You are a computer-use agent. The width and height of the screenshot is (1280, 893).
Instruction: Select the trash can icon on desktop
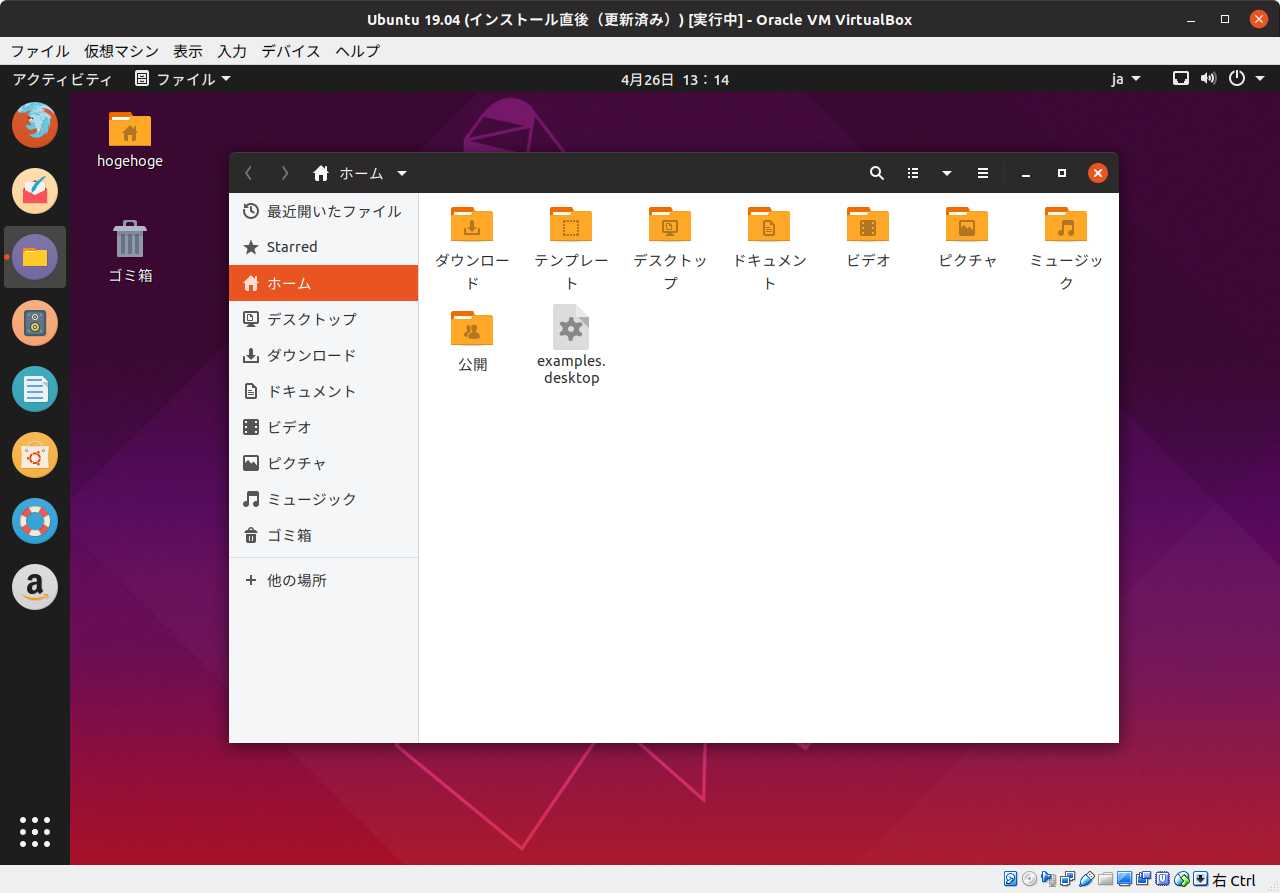130,252
